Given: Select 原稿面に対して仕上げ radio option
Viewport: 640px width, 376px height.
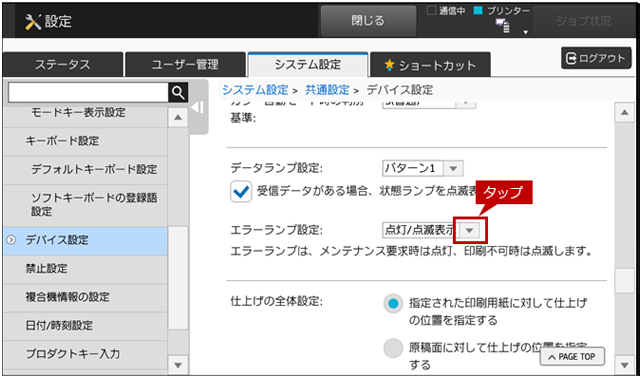Looking at the screenshot, I should [x=393, y=348].
